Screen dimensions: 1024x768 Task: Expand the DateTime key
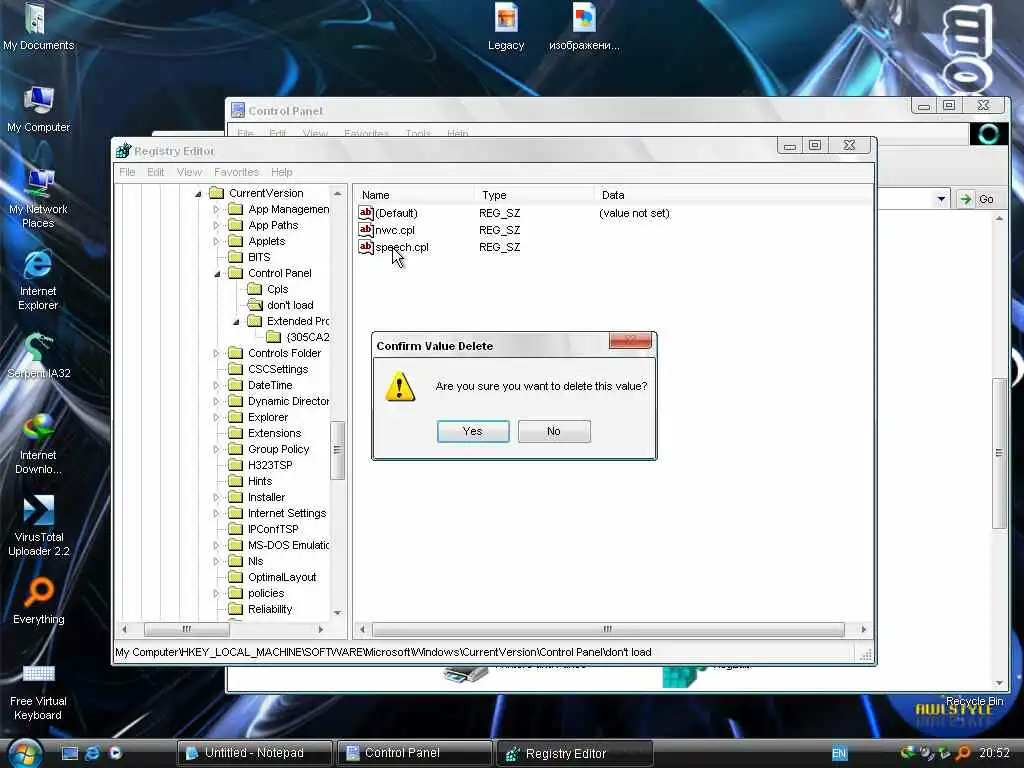coord(216,385)
